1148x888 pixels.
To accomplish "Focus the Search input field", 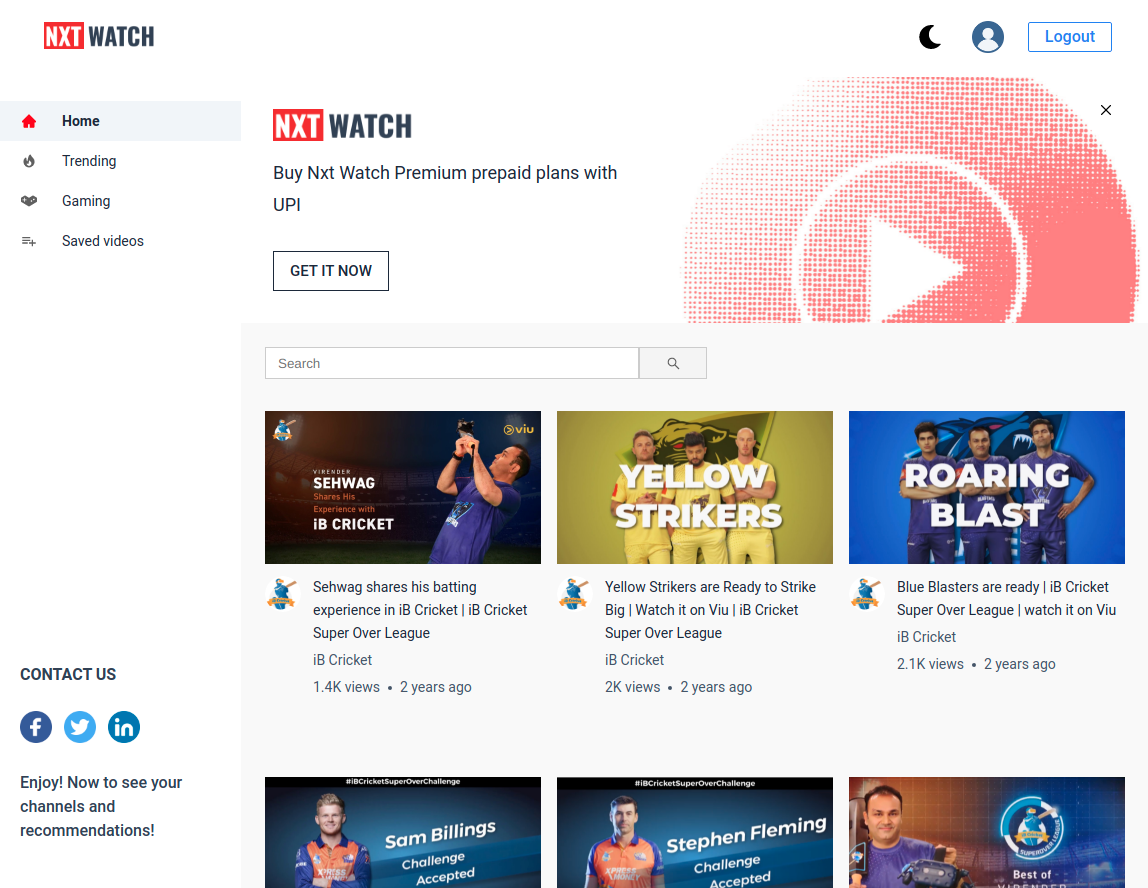I will [x=452, y=363].
